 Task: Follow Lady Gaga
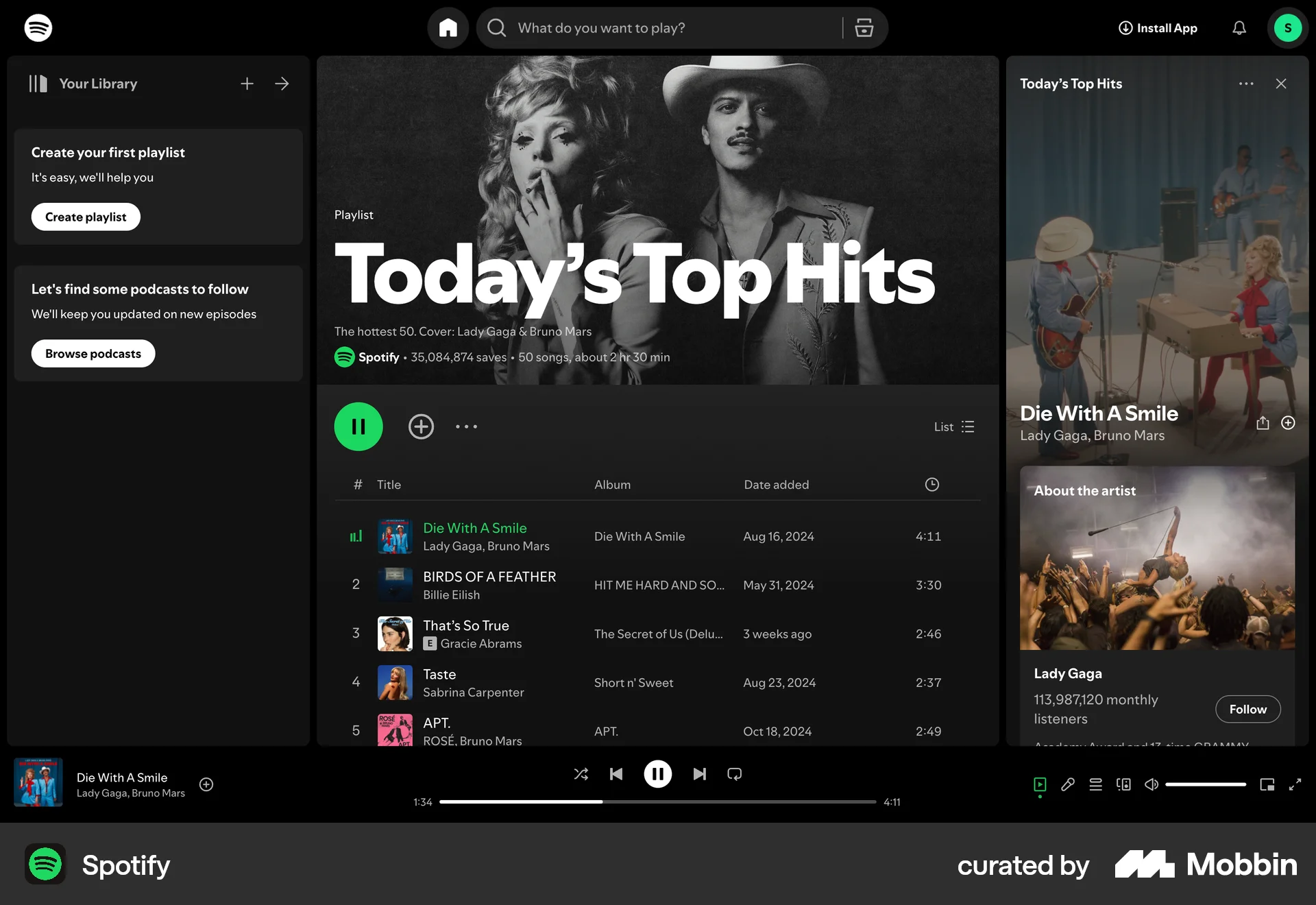1247,709
